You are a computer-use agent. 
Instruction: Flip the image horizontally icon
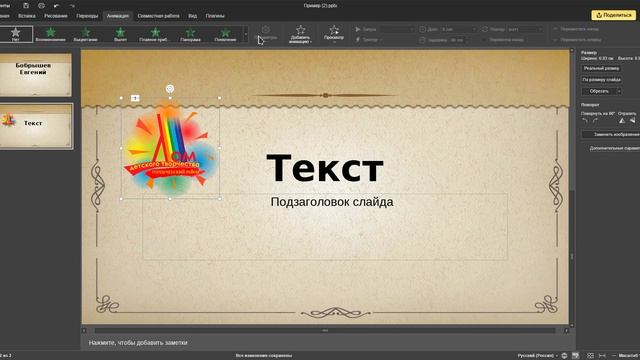click(x=622, y=121)
